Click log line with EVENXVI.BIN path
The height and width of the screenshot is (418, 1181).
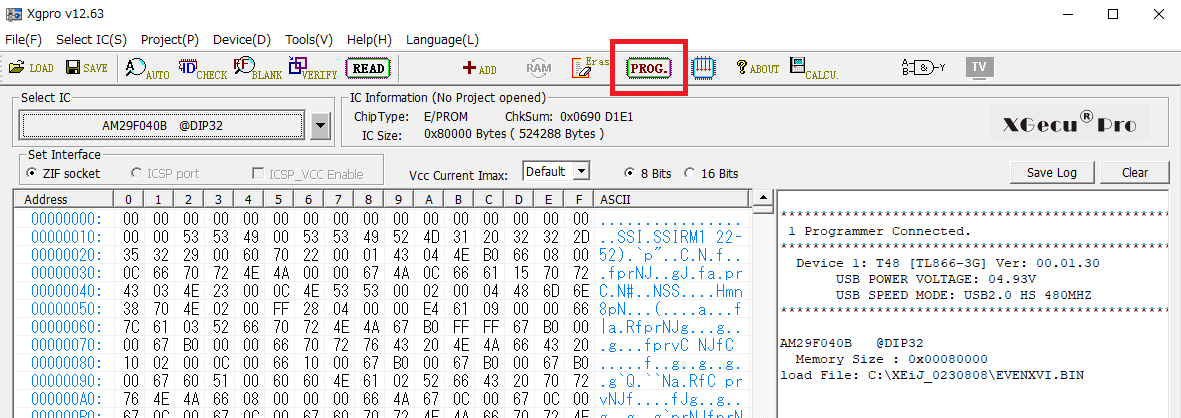click(x=932, y=374)
